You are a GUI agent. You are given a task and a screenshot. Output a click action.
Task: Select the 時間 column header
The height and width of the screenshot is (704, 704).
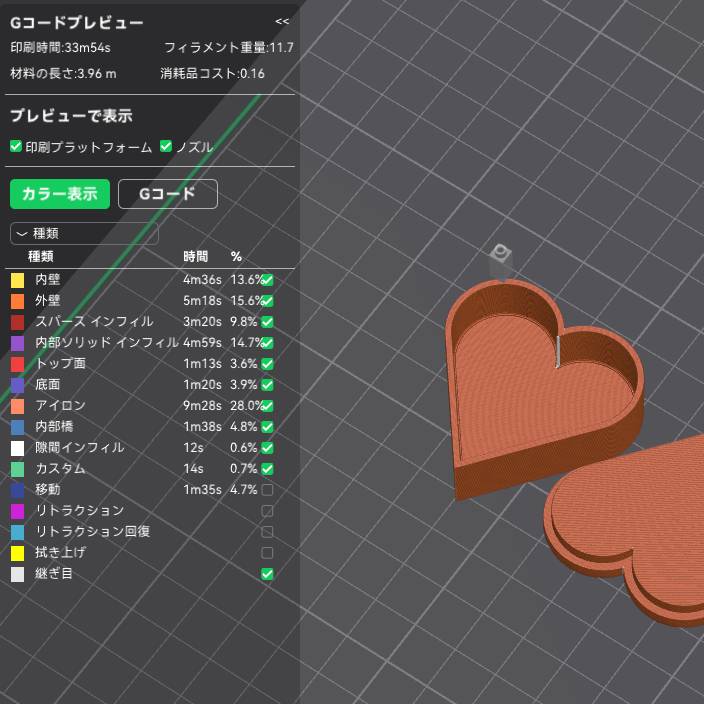(x=196, y=257)
